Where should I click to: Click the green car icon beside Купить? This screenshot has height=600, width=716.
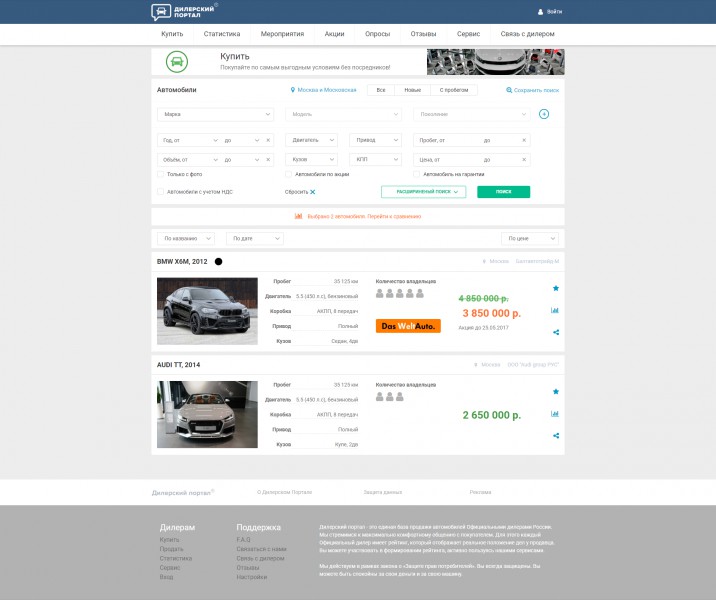(177, 62)
